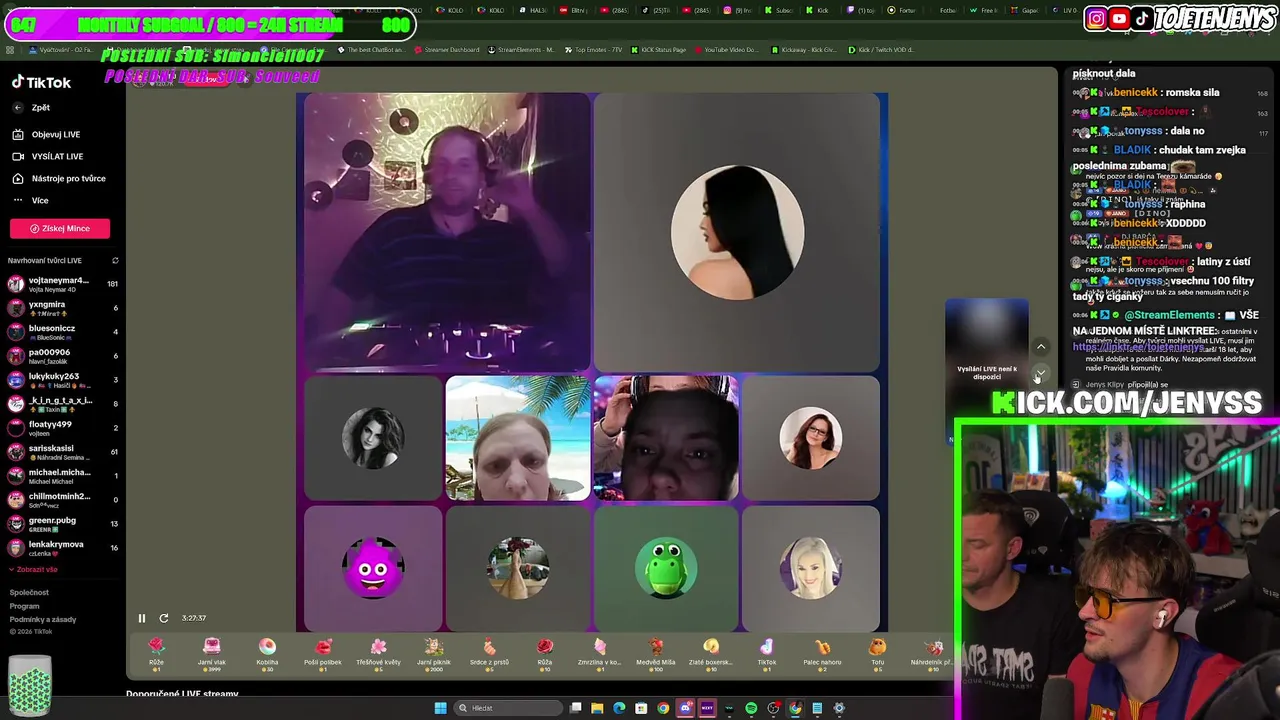Open the Streamer Dashboard bookmark
Screen dimensions: 1280x720
coord(446,49)
